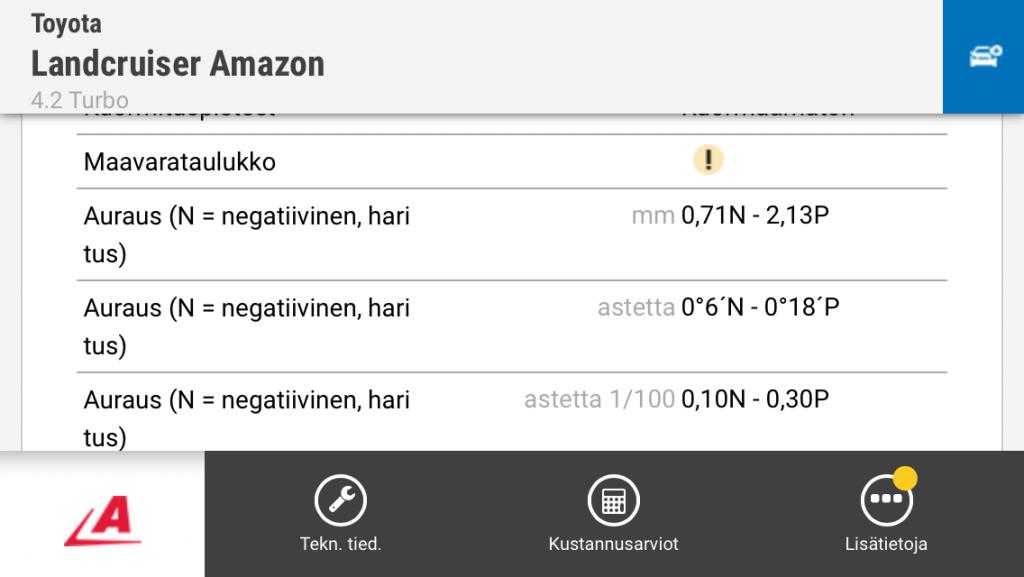Click the value 0,71N - 2,13P

pyautogui.click(x=755, y=215)
